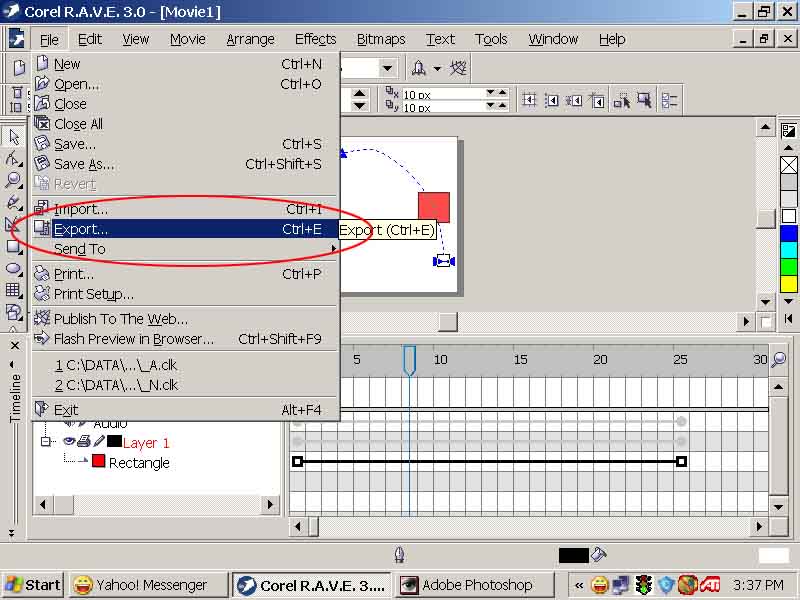The width and height of the screenshot is (800, 600).
Task: Select the Rectangle object in the timeline tree
Action: click(139, 463)
